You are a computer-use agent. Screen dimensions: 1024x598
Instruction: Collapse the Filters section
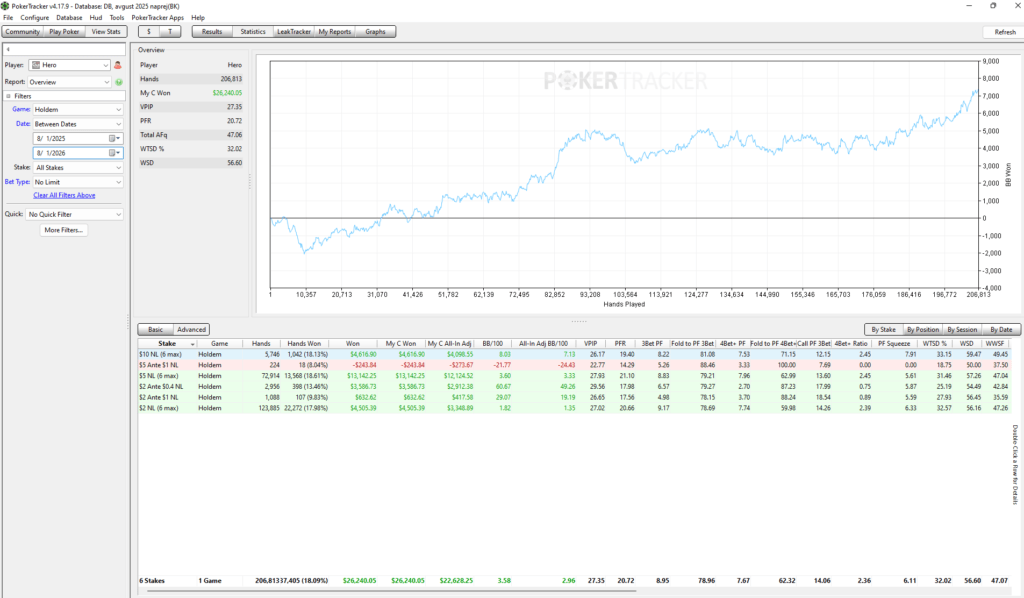(x=8, y=96)
